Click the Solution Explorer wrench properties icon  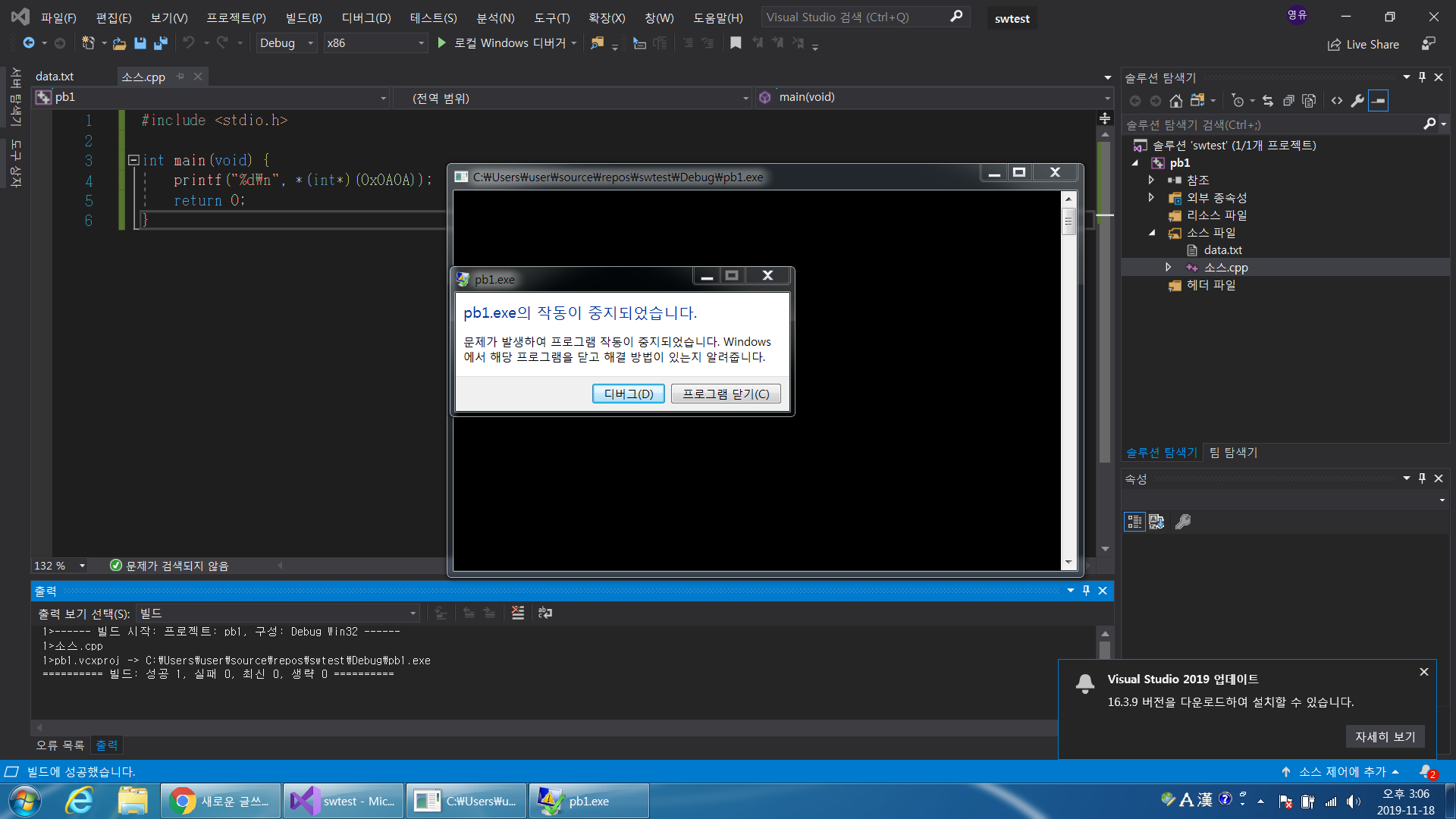point(1357,101)
